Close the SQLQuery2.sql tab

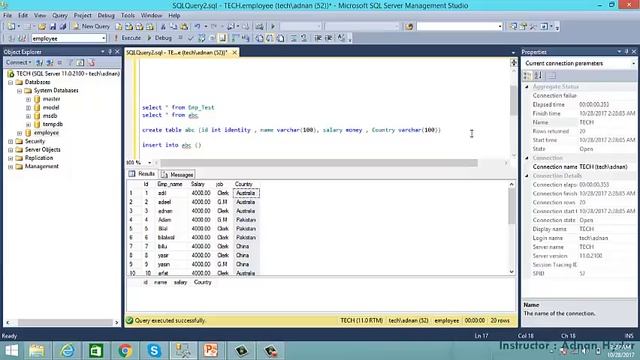pyautogui.click(x=235, y=53)
